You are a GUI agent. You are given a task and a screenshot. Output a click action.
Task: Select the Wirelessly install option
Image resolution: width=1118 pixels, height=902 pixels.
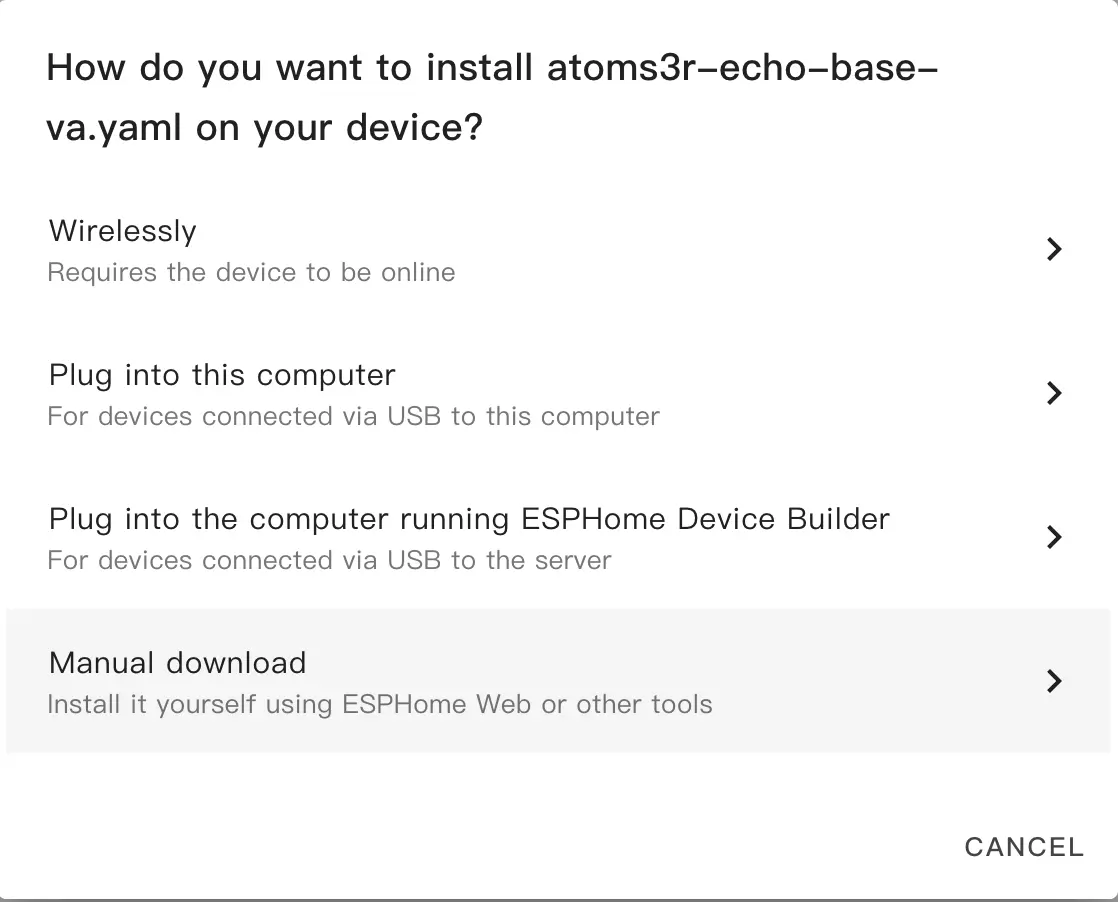(x=123, y=231)
